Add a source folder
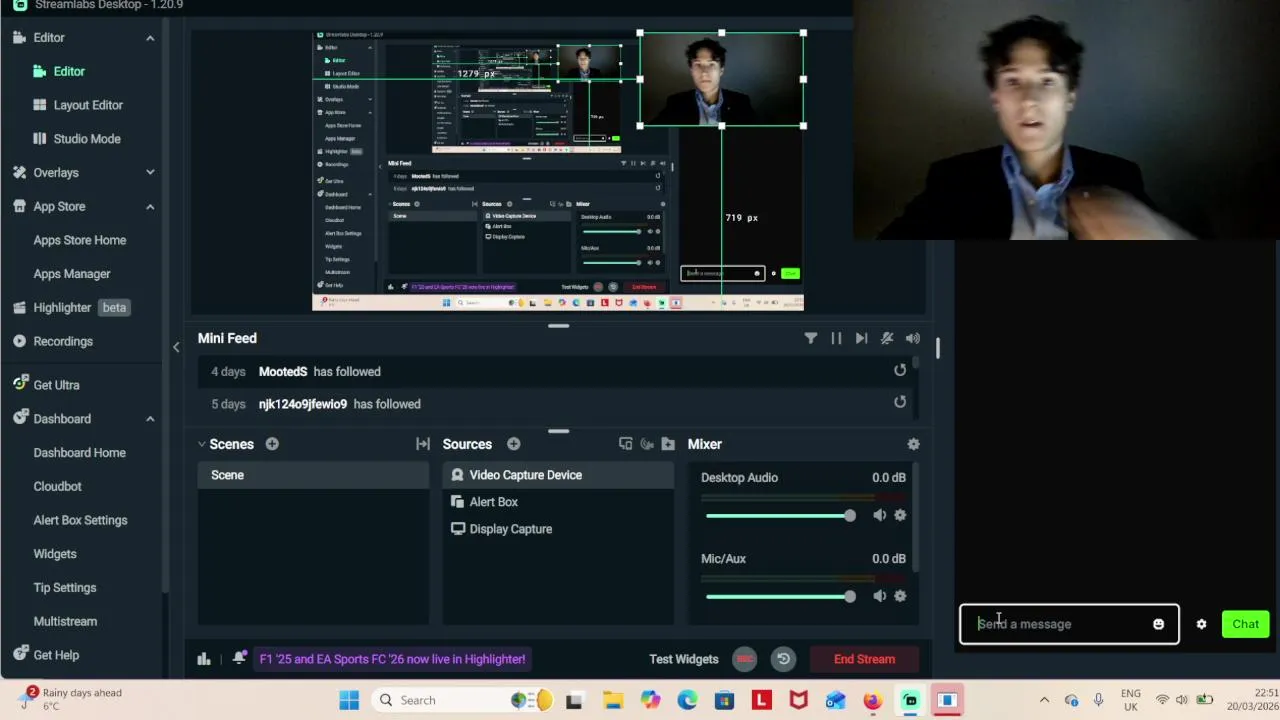1280x720 pixels. pos(668,444)
